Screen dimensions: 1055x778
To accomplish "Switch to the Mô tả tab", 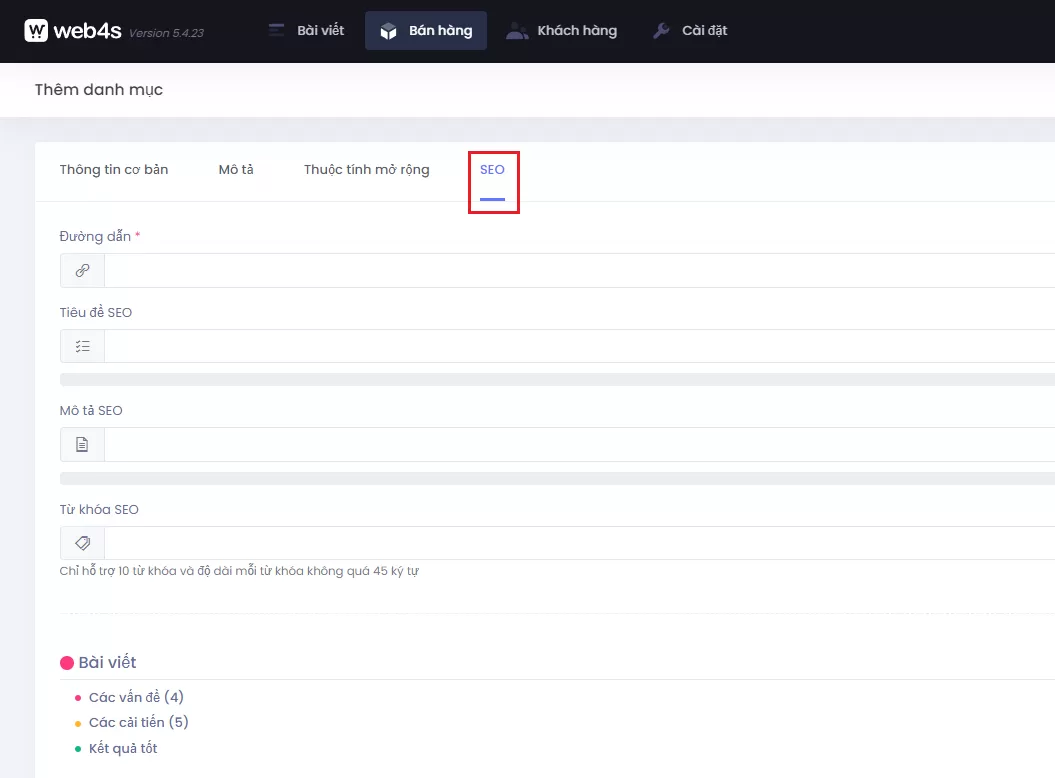I will coord(236,170).
